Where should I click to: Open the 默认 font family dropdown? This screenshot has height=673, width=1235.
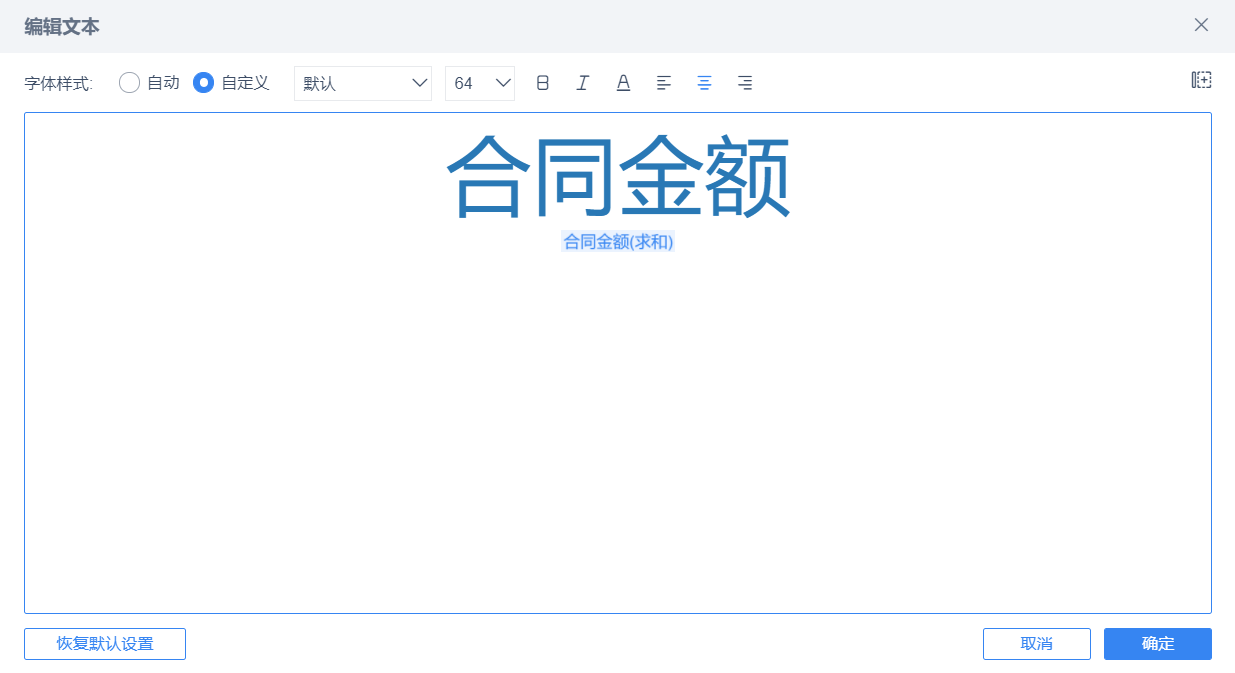pyautogui.click(x=362, y=83)
